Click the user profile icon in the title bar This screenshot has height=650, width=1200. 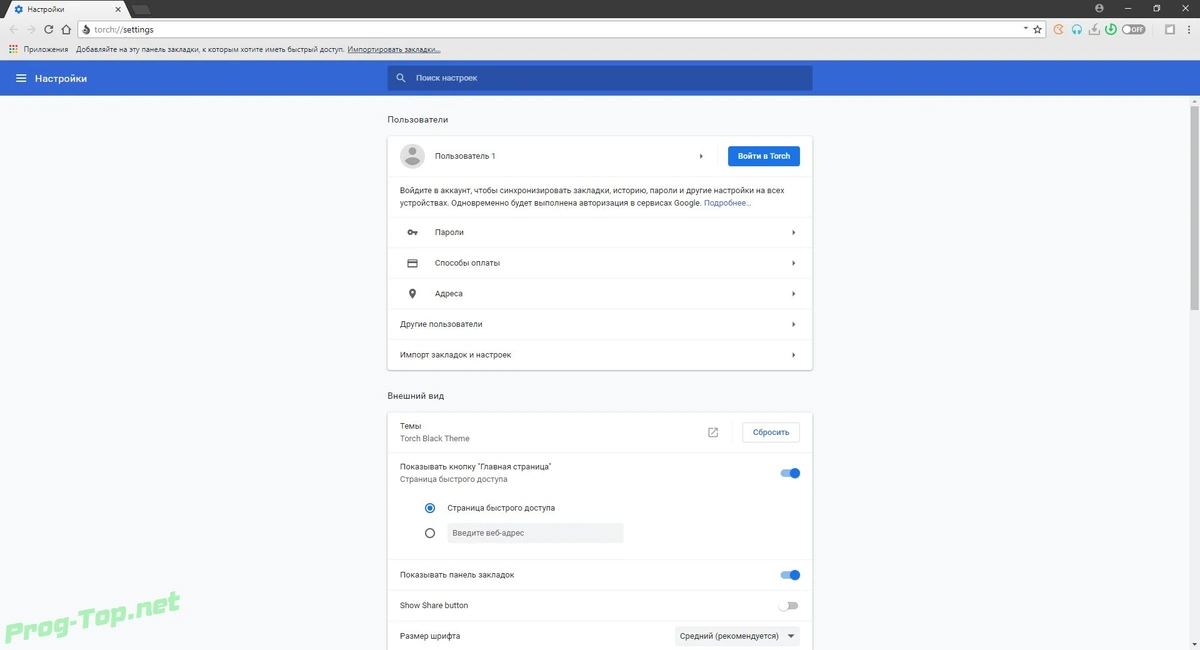click(x=1100, y=8)
